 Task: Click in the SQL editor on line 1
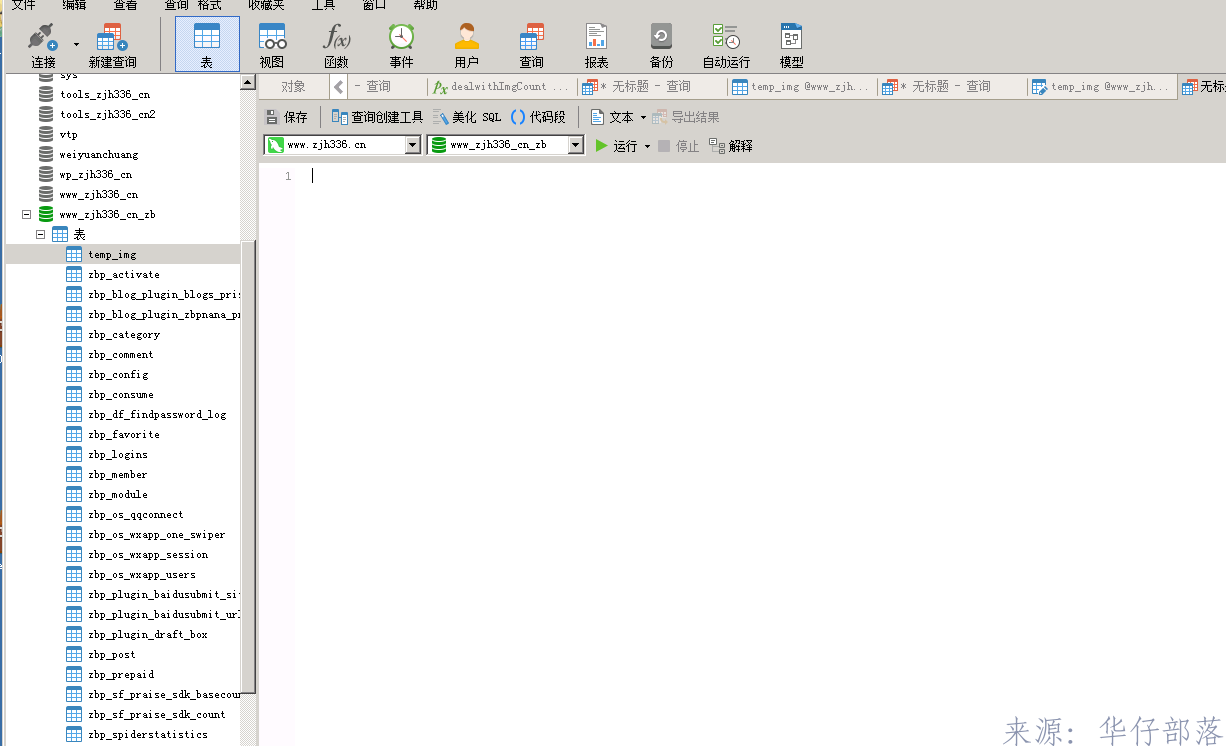coord(760,176)
